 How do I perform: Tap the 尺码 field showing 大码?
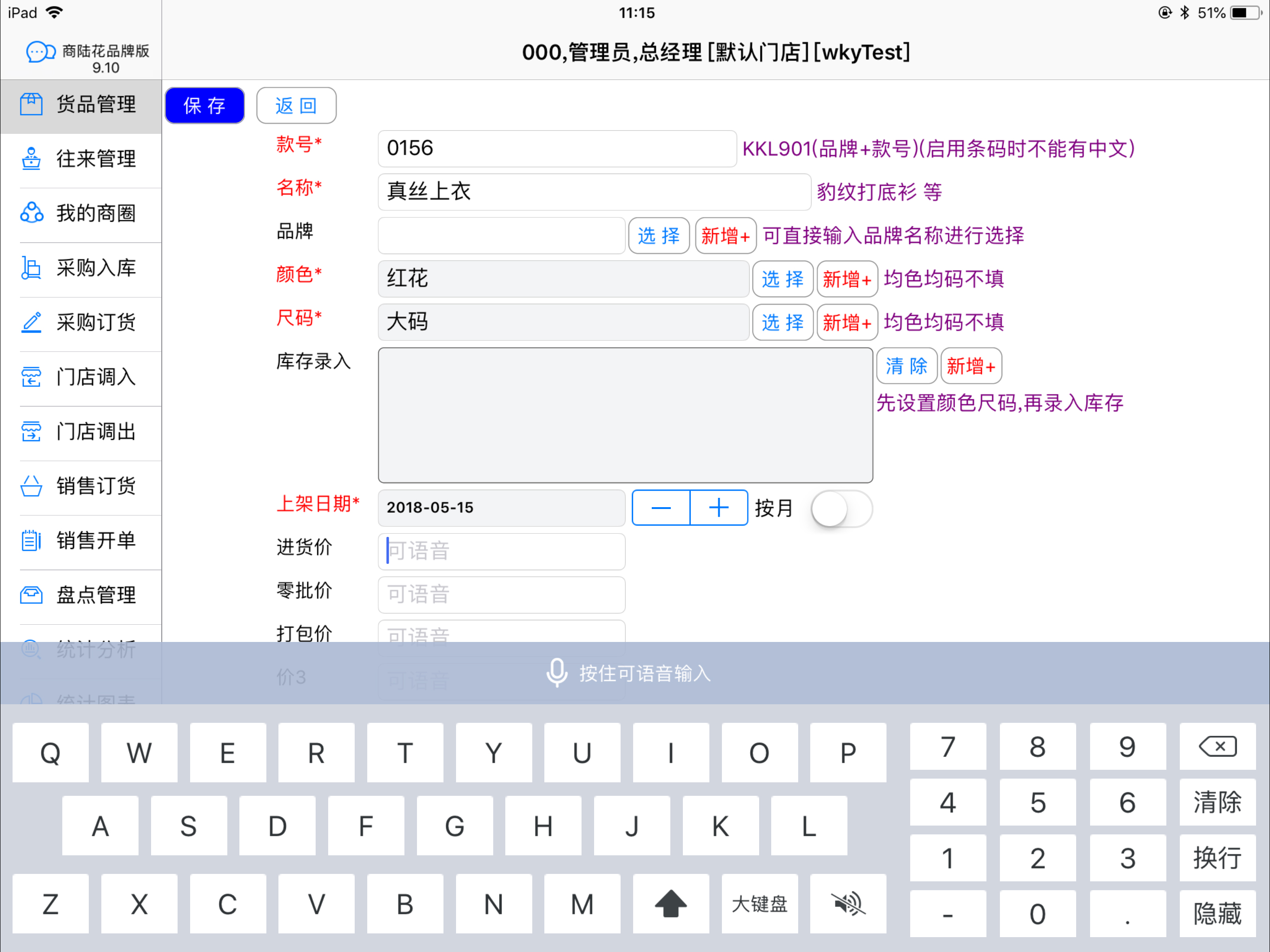click(x=563, y=322)
